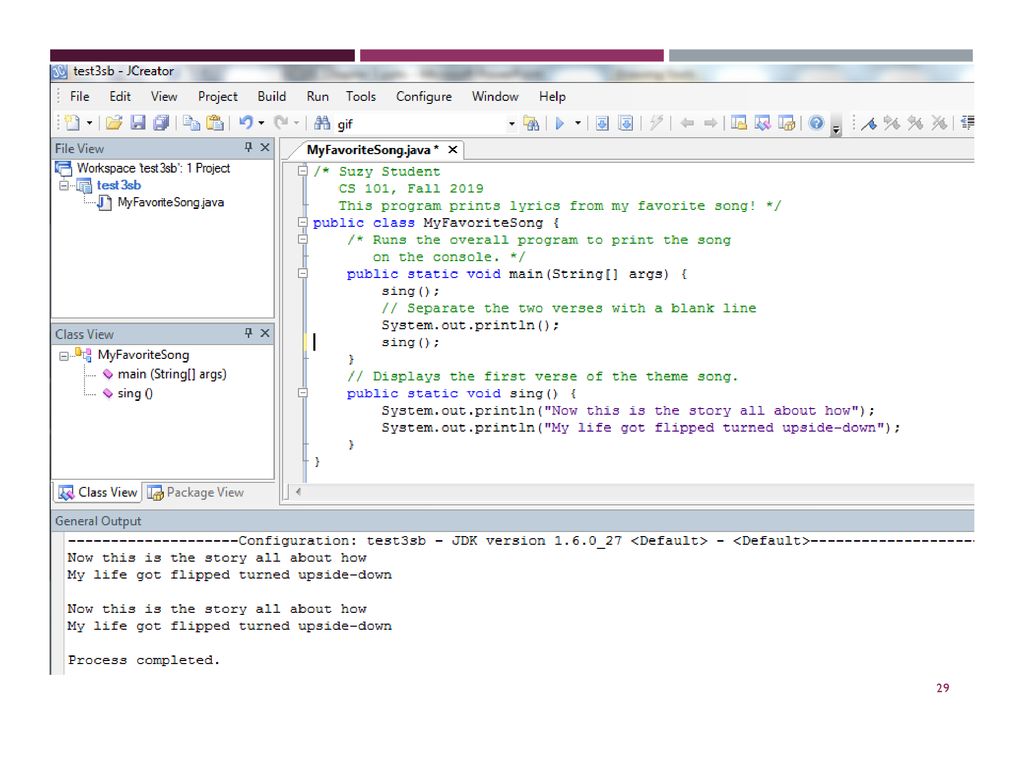
Task: Open the File menu
Action: [x=80, y=97]
